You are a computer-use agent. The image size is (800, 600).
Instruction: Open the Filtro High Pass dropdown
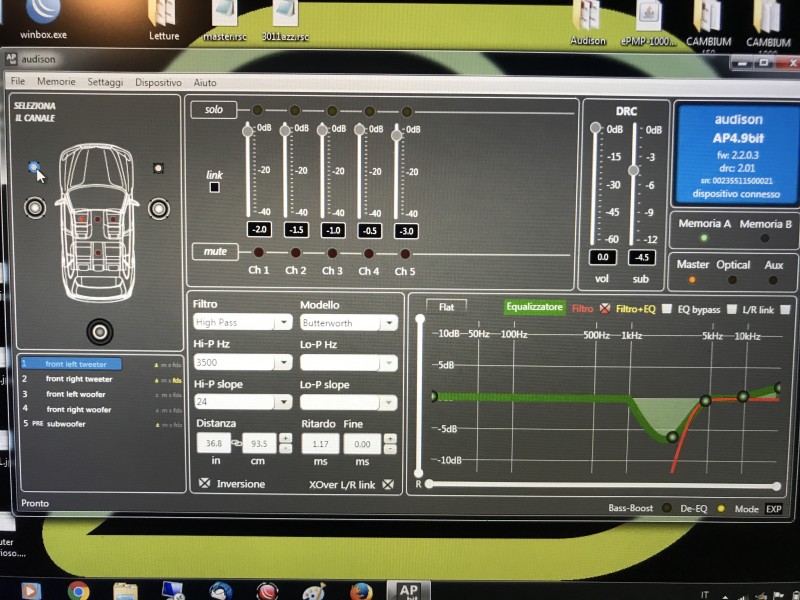pos(243,322)
